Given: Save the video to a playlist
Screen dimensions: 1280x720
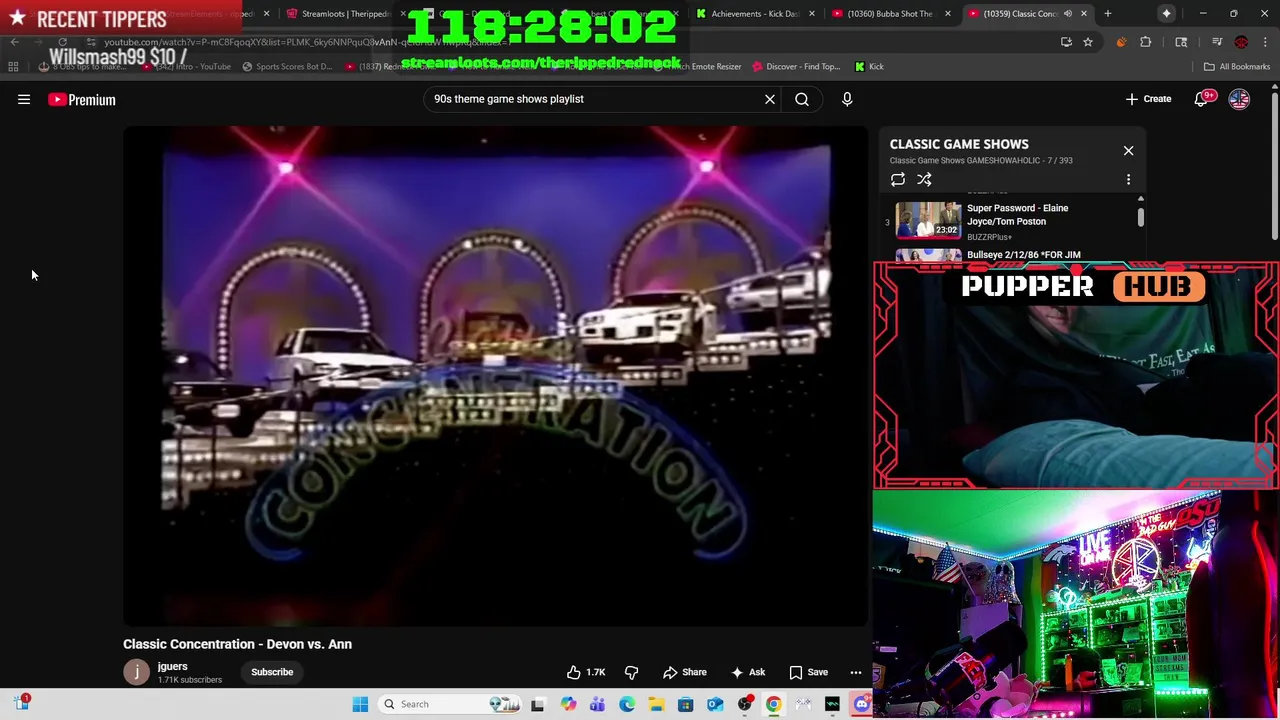Looking at the screenshot, I should [808, 672].
